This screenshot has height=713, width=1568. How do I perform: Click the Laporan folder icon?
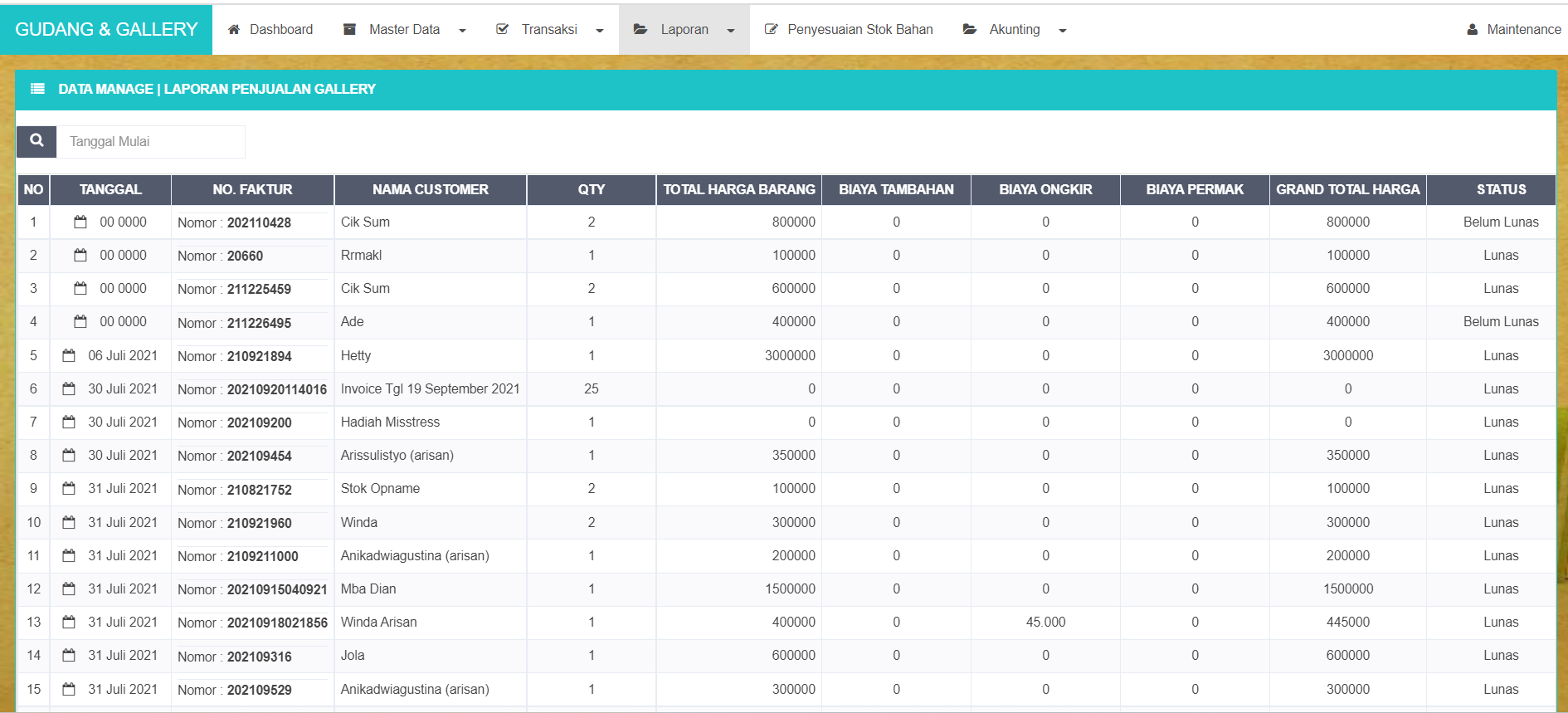click(x=640, y=30)
